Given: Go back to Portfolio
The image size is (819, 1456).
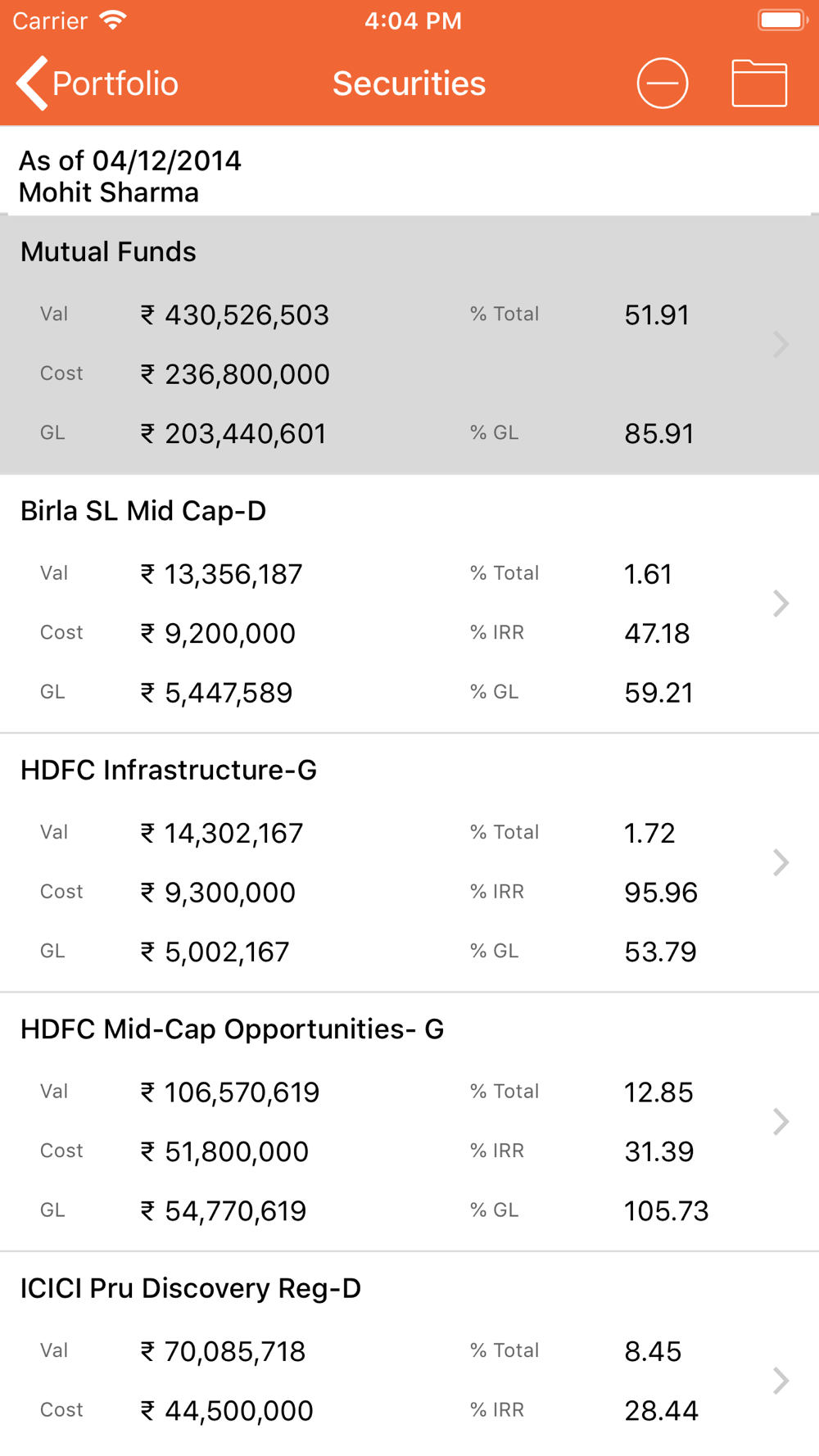Looking at the screenshot, I should [115, 84].
